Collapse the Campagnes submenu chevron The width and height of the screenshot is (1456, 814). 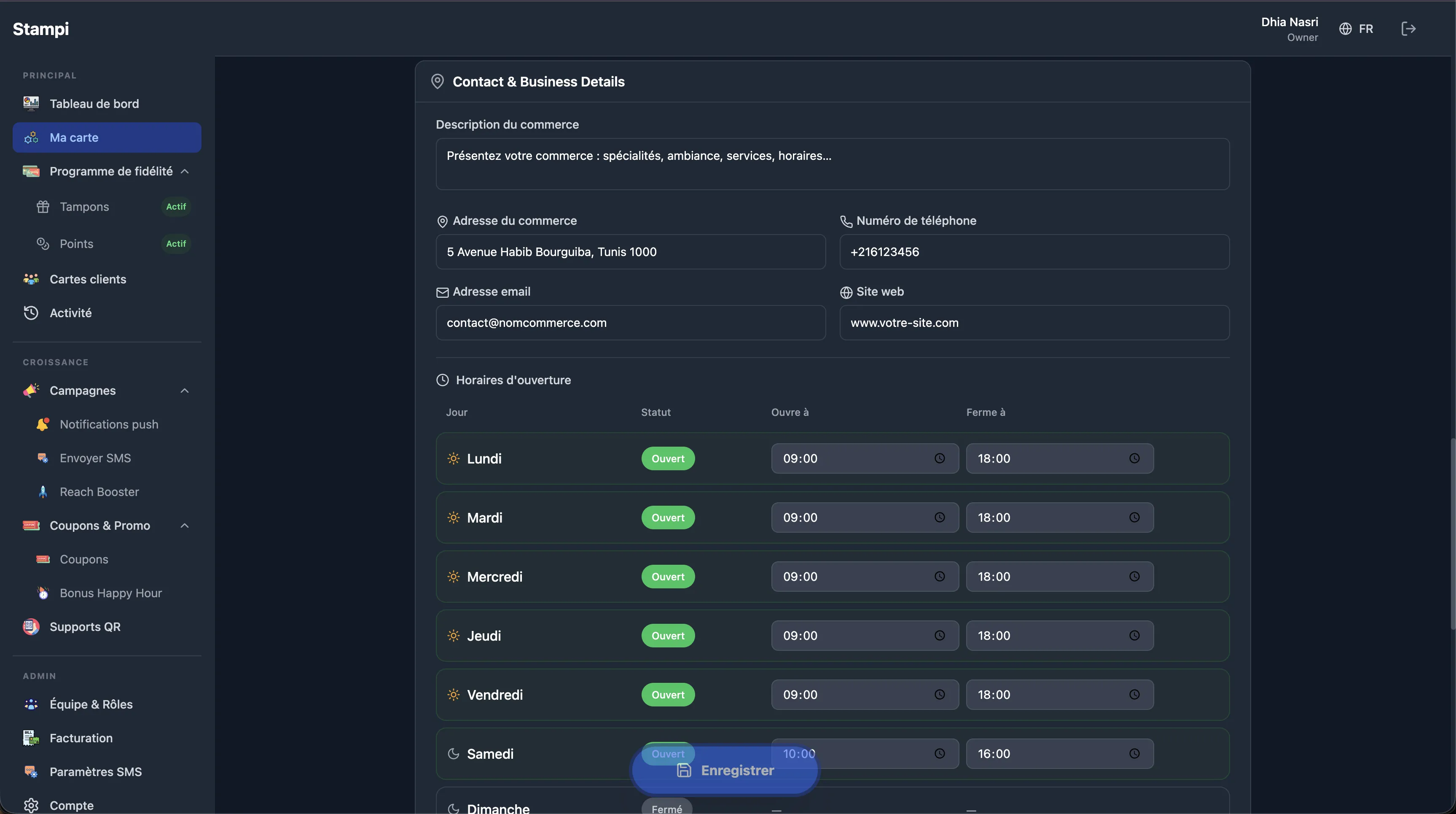(x=184, y=391)
